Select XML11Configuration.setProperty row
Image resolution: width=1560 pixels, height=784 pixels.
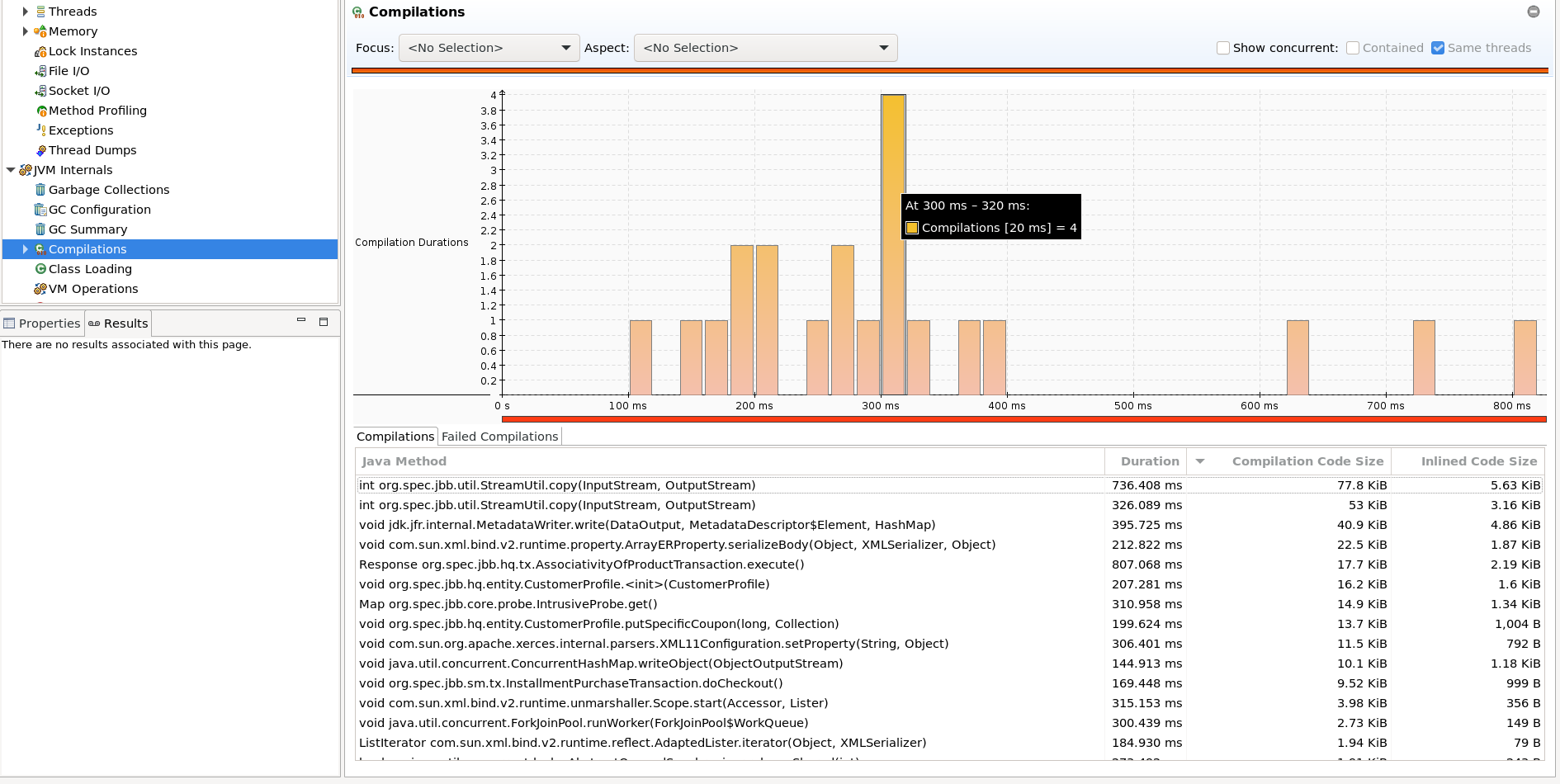pos(949,644)
